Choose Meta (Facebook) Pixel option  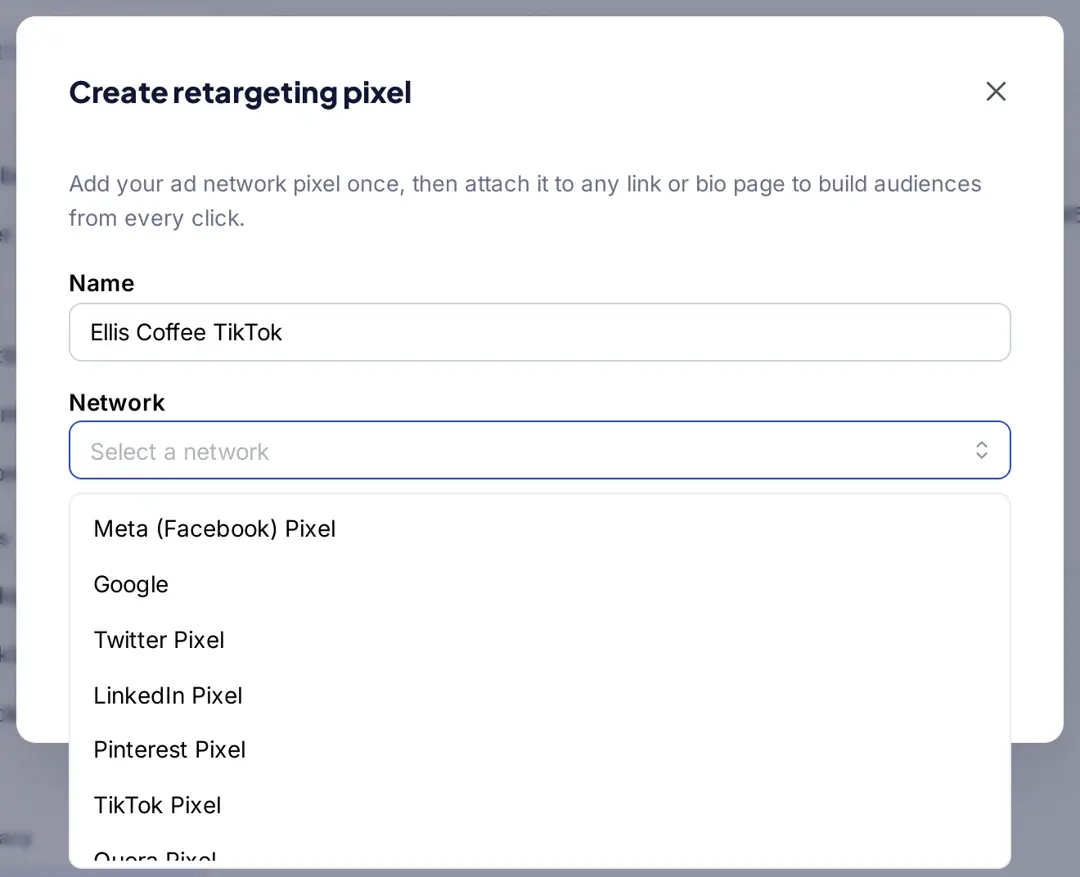539,529
